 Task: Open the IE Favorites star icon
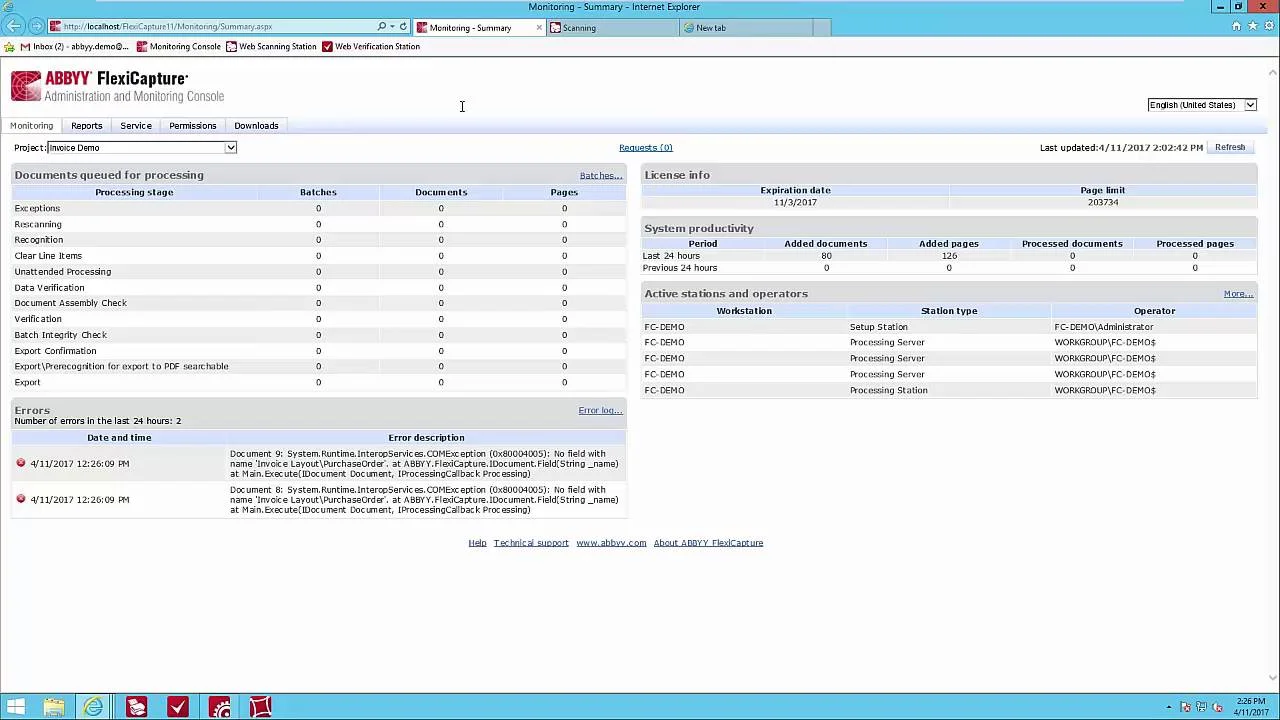(x=1252, y=26)
